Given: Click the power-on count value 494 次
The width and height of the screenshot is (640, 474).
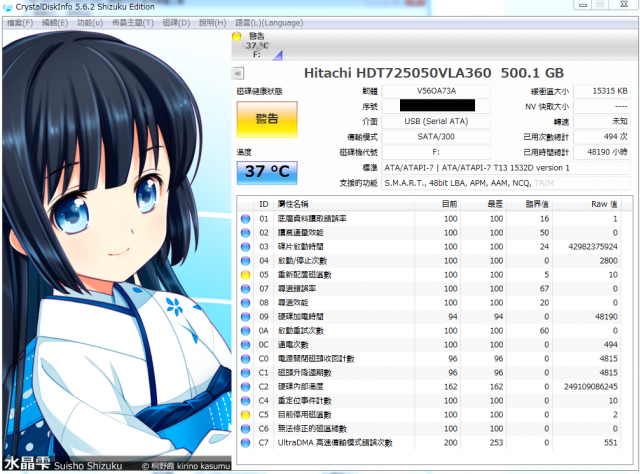Looking at the screenshot, I should tap(602, 137).
